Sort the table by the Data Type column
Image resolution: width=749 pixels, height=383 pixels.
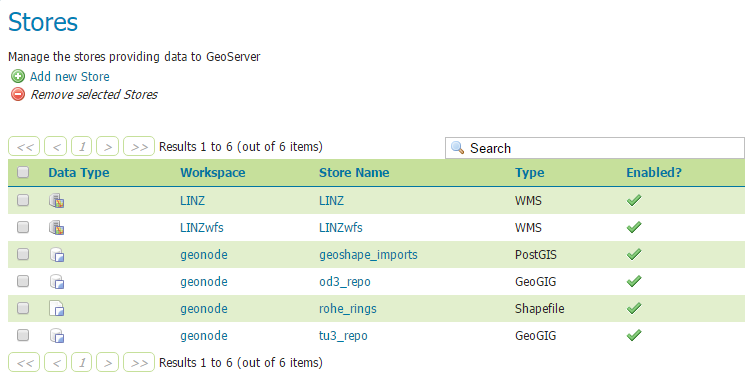click(x=79, y=173)
